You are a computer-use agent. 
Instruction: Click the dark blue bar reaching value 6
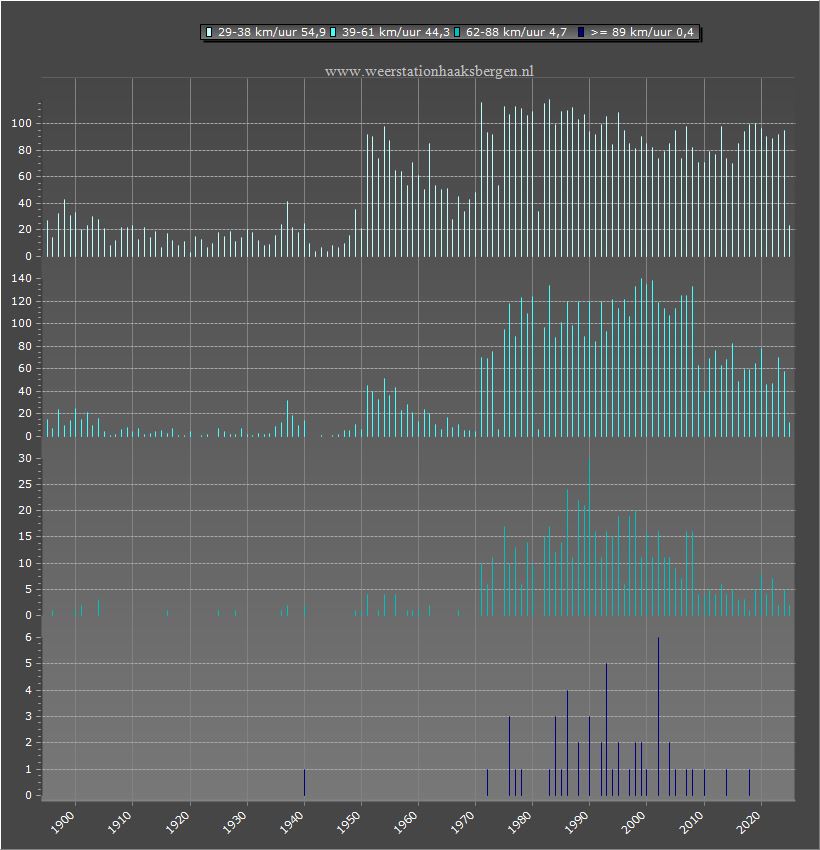click(658, 717)
